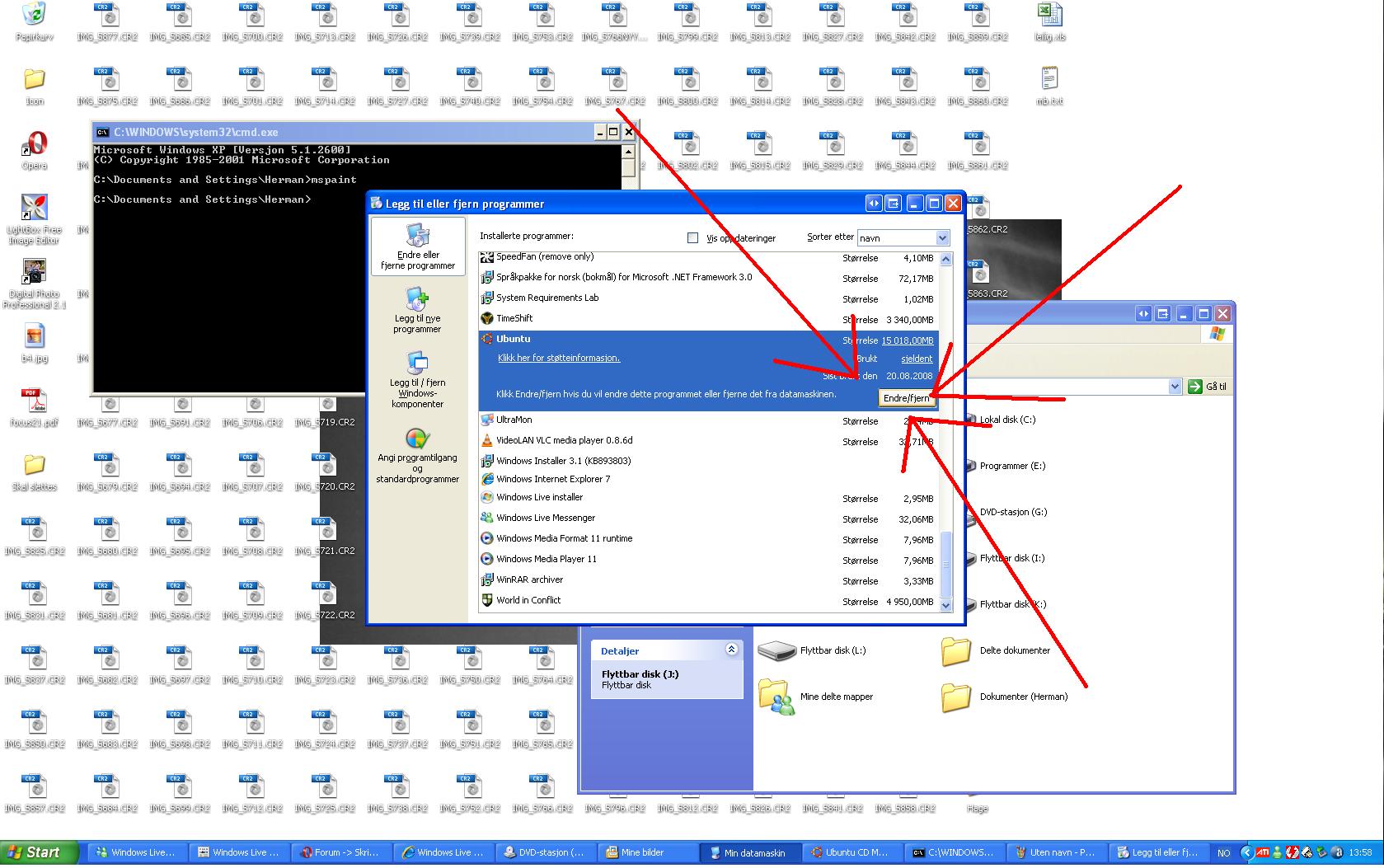Open Flyttbar disk (L:) in Min datamaskin
The image size is (1384, 868).
point(812,650)
